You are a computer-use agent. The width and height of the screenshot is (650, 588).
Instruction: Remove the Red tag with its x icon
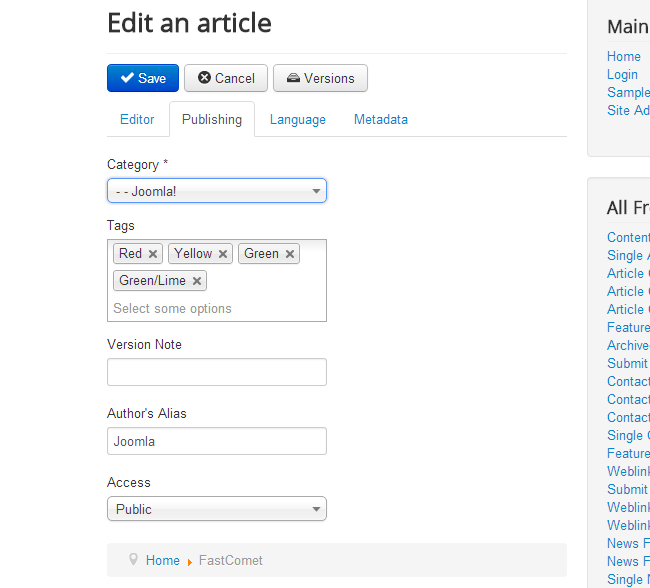pyautogui.click(x=153, y=254)
